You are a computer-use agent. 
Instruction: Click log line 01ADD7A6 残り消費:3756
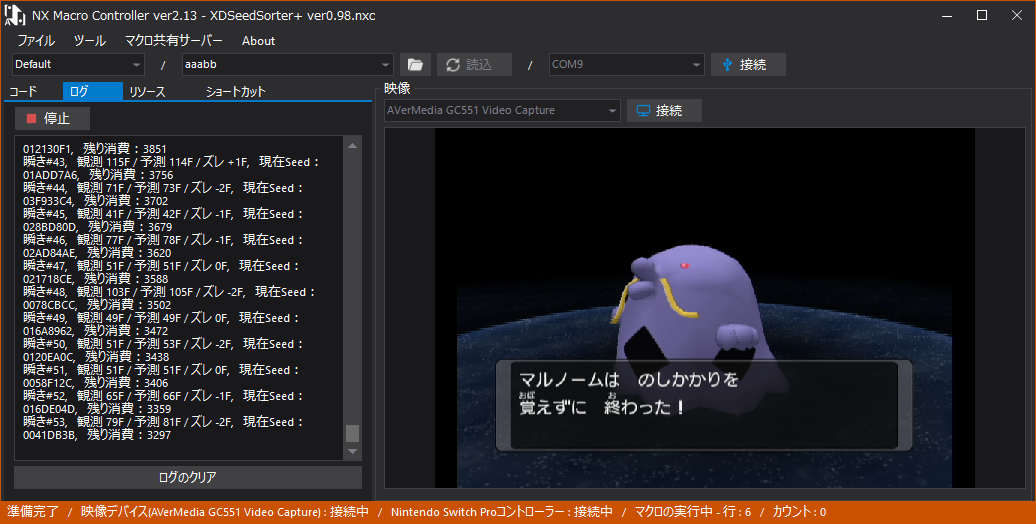(98, 175)
